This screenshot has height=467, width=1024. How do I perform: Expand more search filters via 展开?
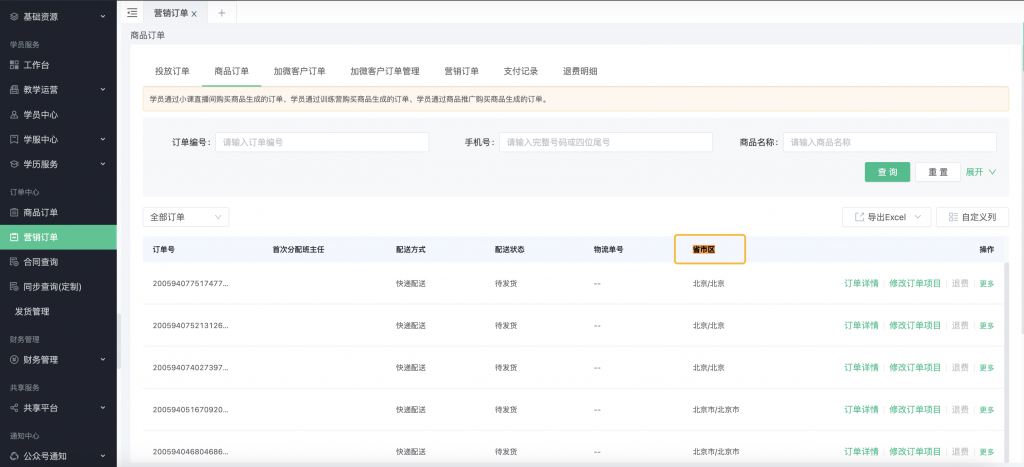tap(981, 172)
